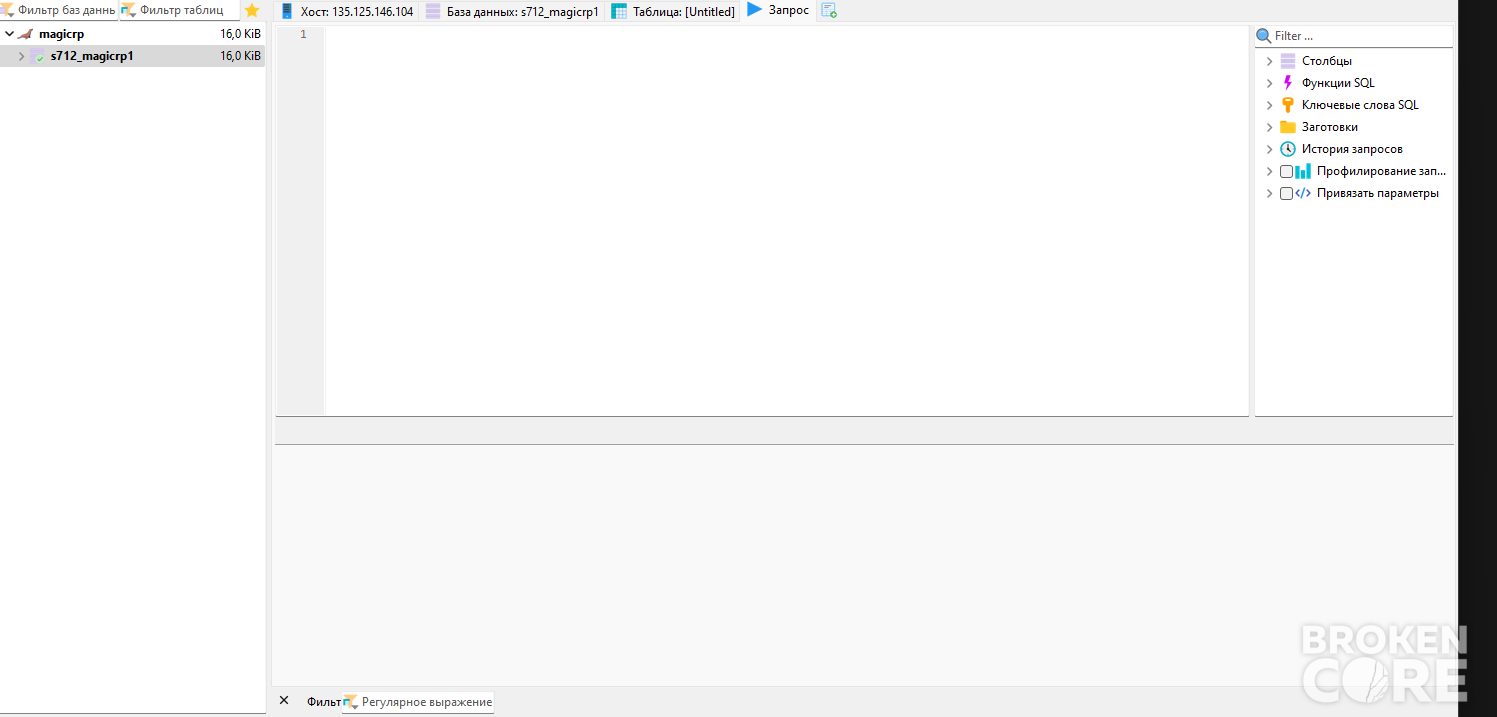The image size is (1497, 717).
Task: Expand the Функции SQL helper node
Action: click(x=1270, y=83)
